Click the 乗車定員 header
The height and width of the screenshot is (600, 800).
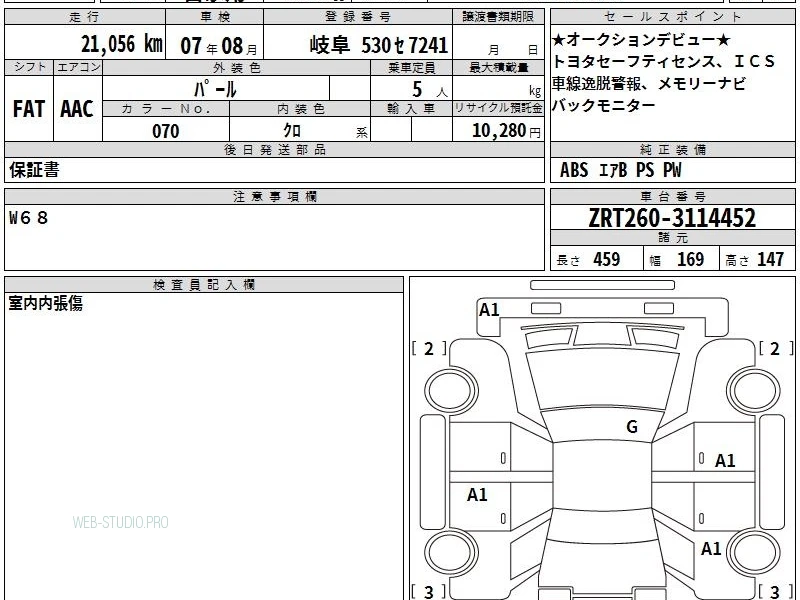[x=411, y=68]
